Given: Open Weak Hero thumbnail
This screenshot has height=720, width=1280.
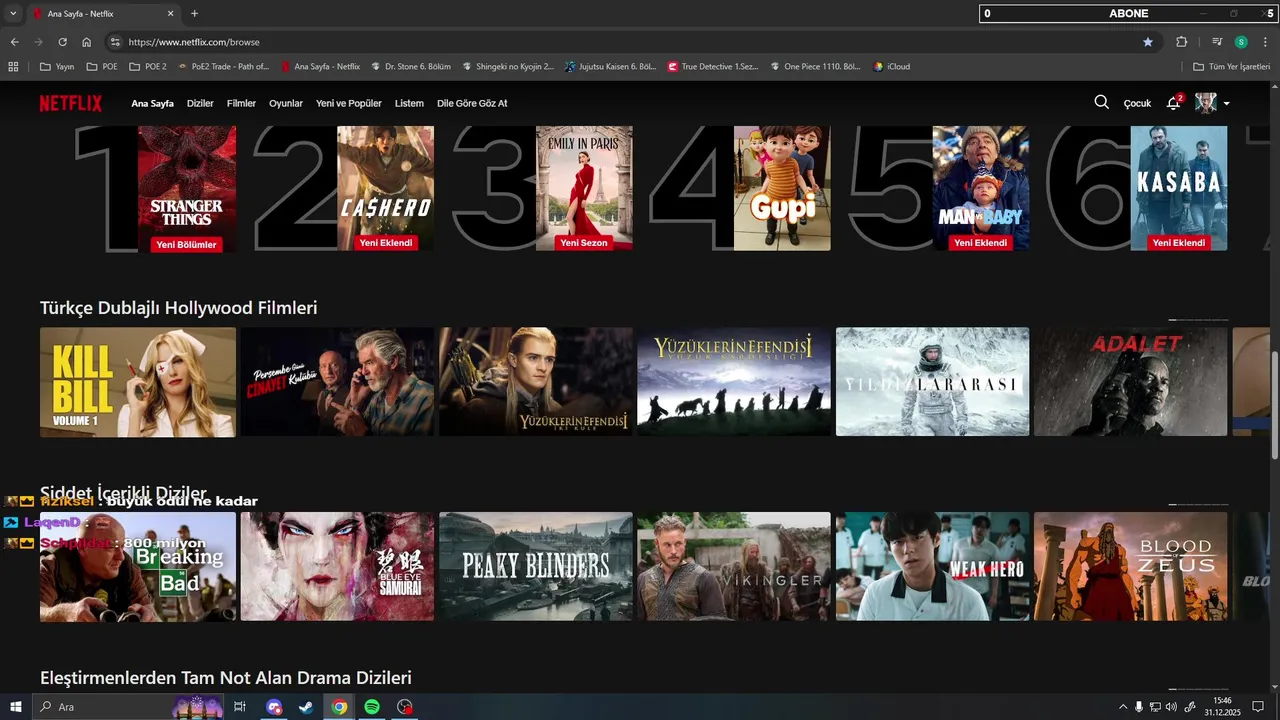Looking at the screenshot, I should (x=933, y=567).
